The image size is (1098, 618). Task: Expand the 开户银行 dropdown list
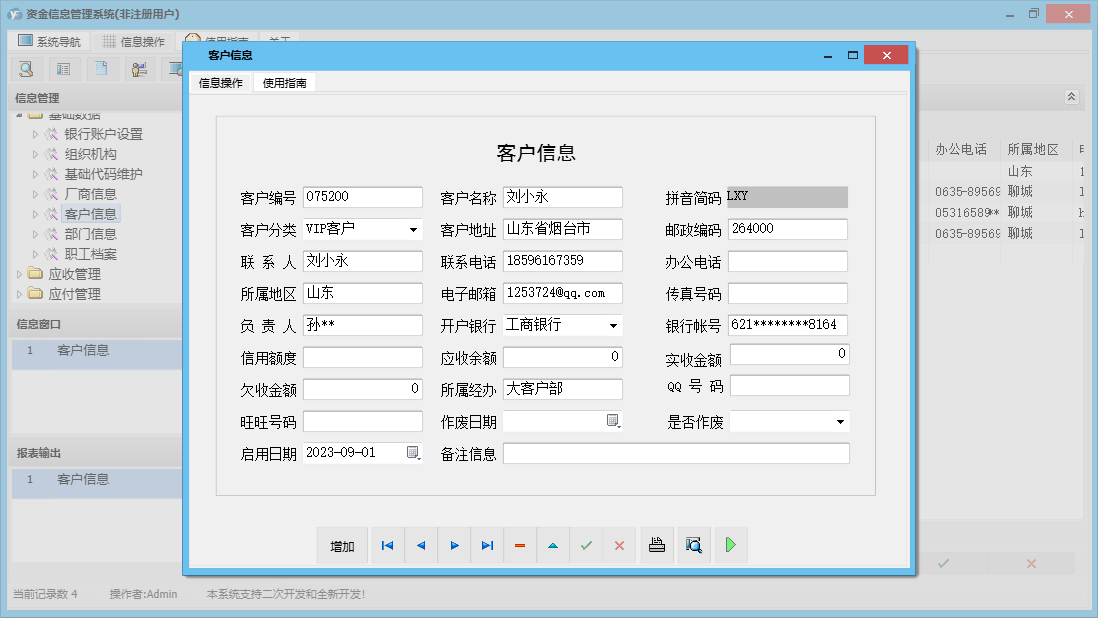(x=613, y=326)
